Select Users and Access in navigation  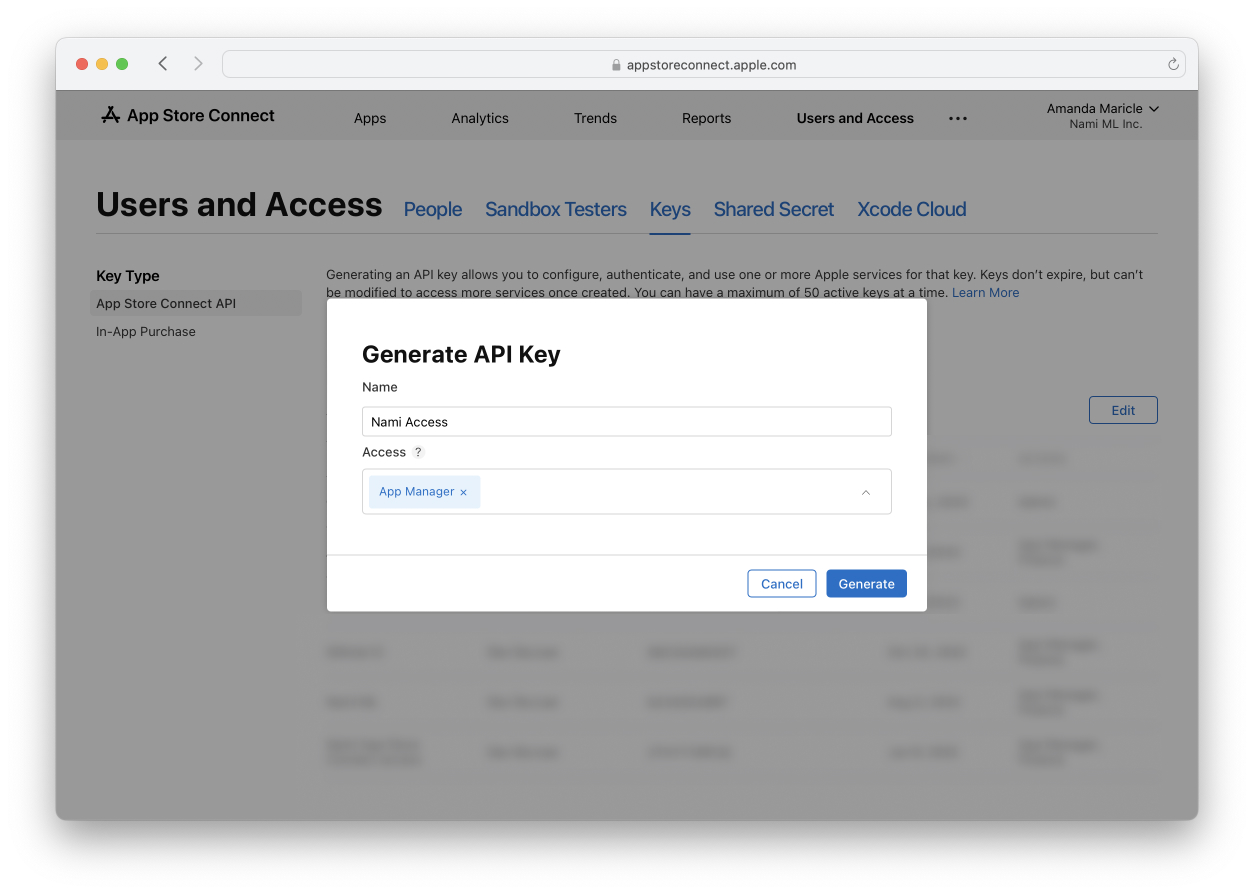click(x=855, y=118)
